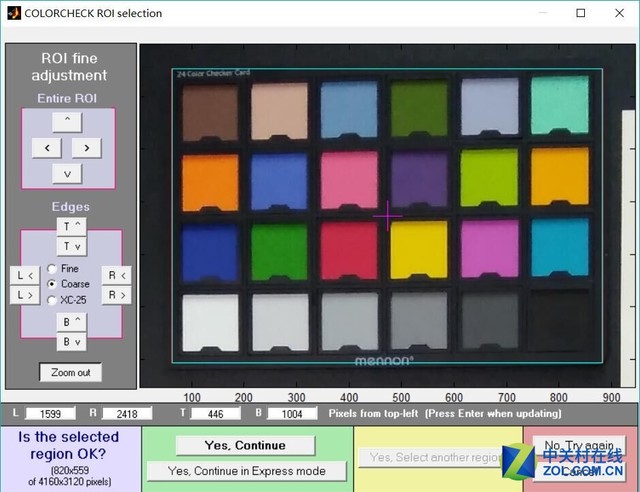Move entire ROI down with v button
The image size is (640, 492).
(67, 174)
